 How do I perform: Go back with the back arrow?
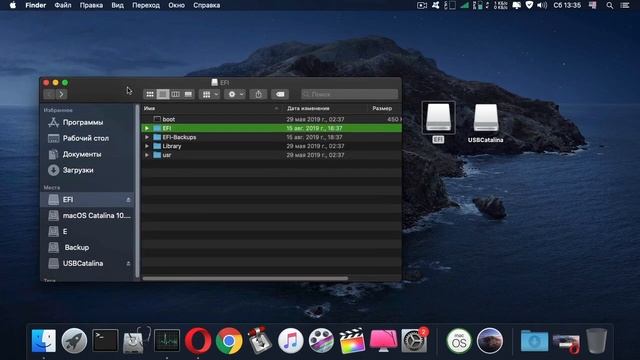pos(49,94)
